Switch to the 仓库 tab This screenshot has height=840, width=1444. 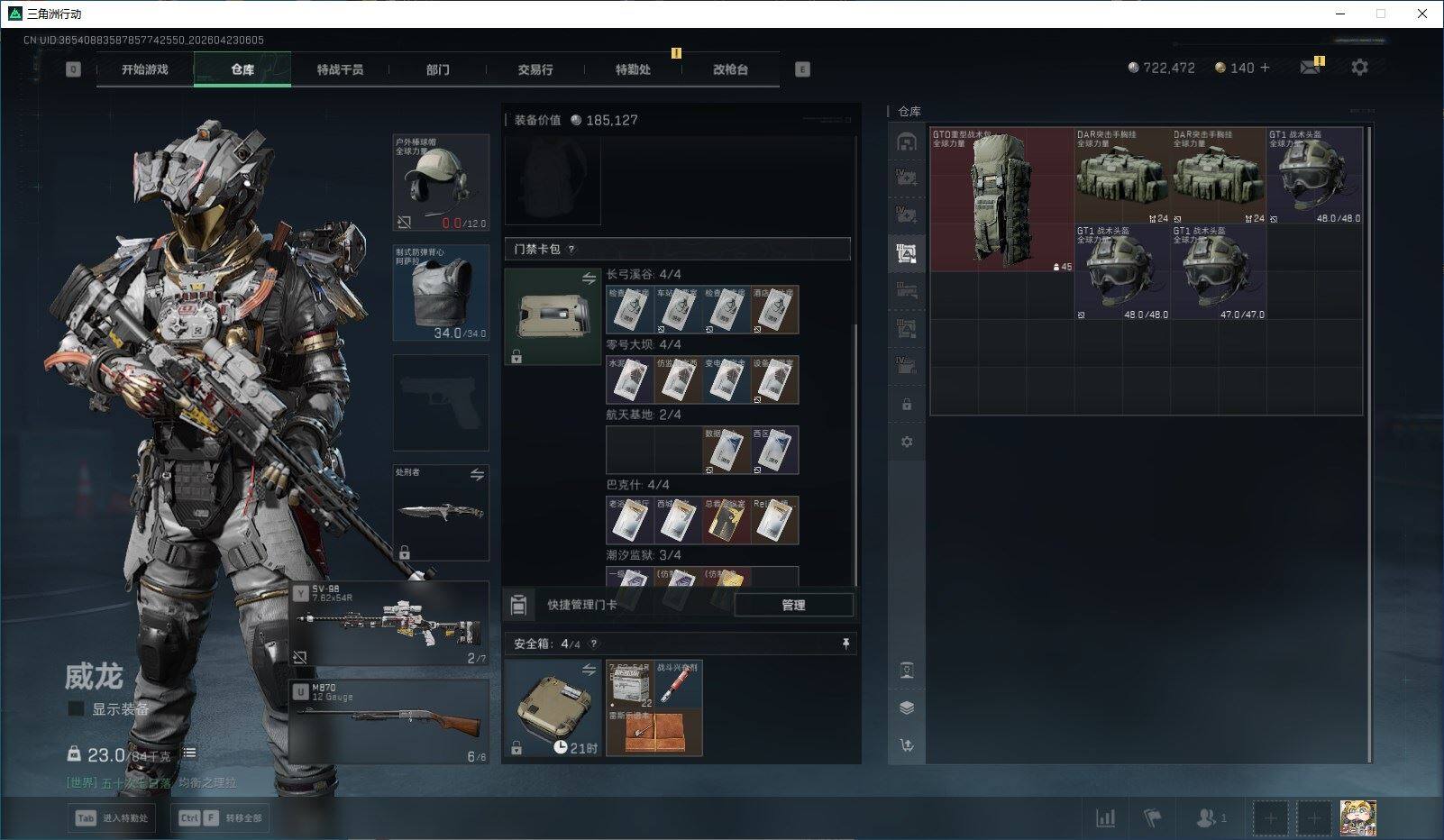[242, 69]
